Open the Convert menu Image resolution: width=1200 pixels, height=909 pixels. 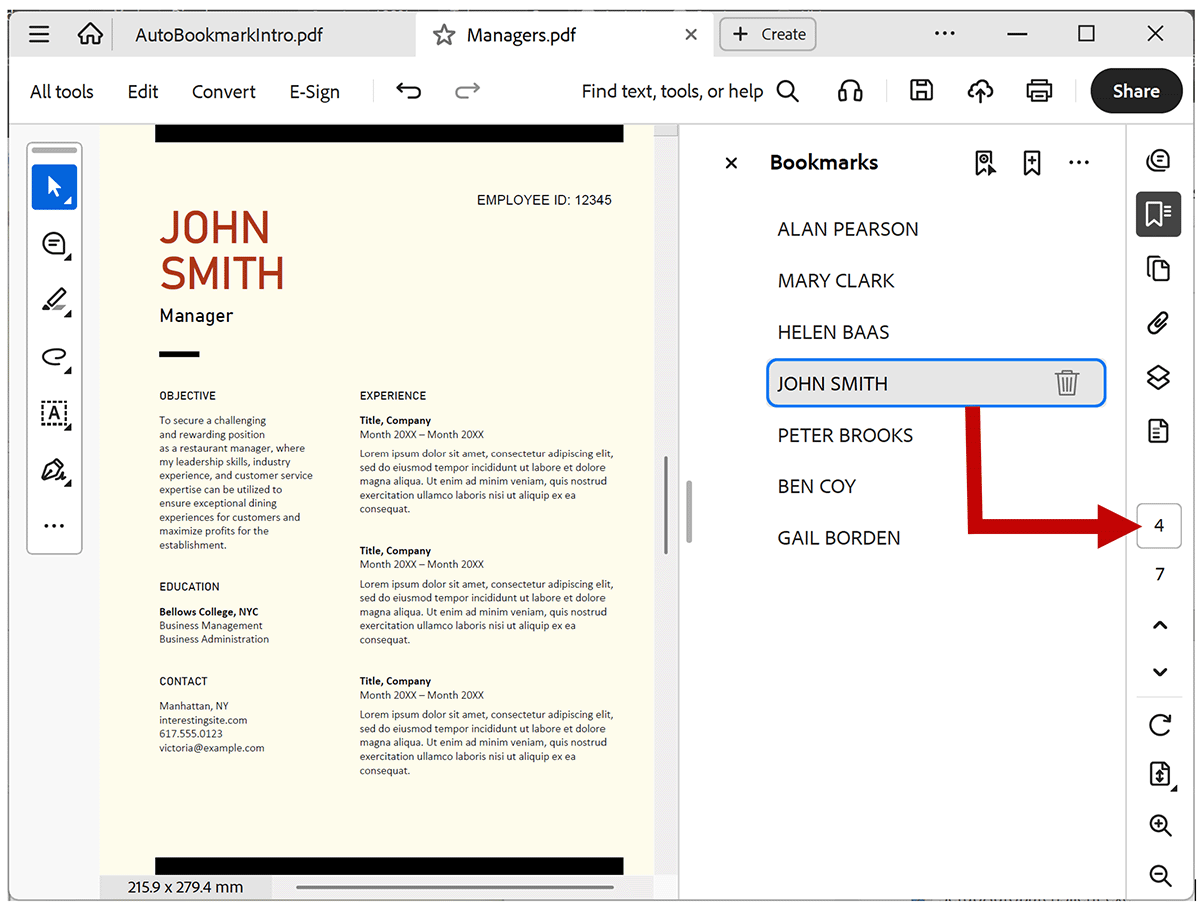(224, 91)
